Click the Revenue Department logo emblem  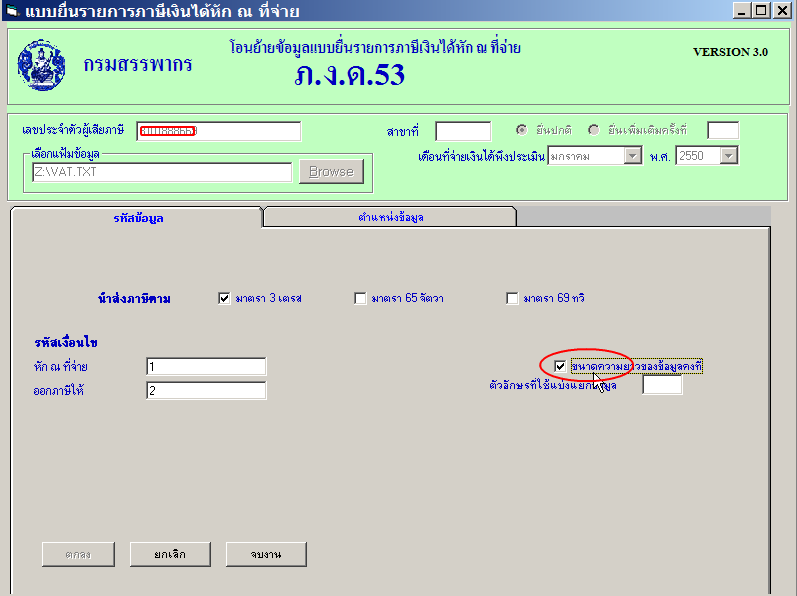pyautogui.click(x=41, y=64)
